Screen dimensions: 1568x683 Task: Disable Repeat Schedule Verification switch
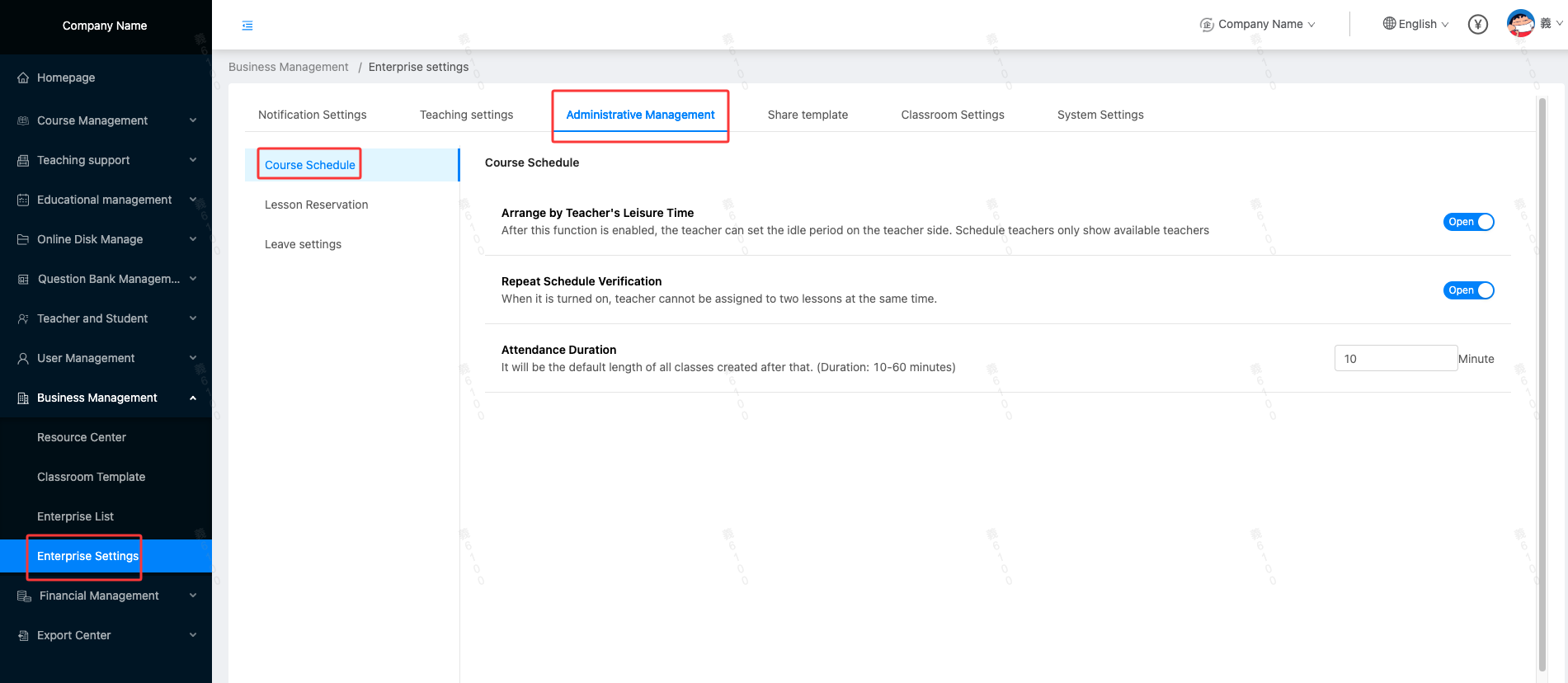1468,290
